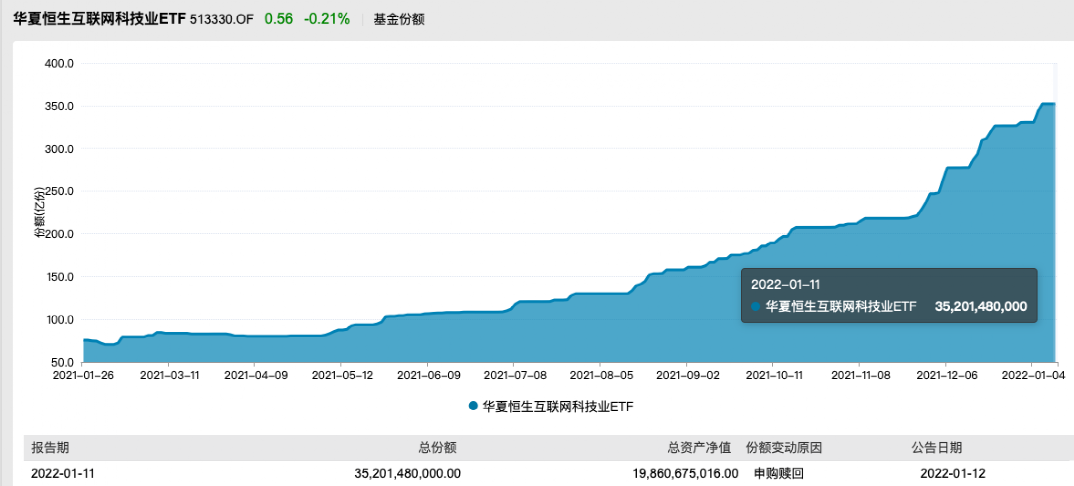Viewport: 1074px width, 486px height.
Task: Click y-axis label 50.0
Action: click(62, 363)
